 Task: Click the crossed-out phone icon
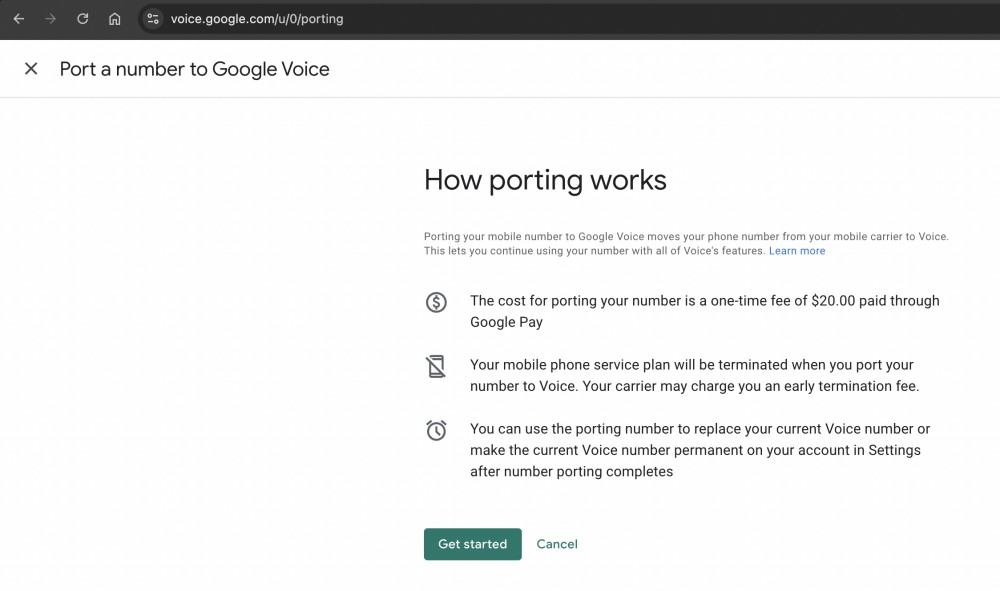tap(436, 367)
